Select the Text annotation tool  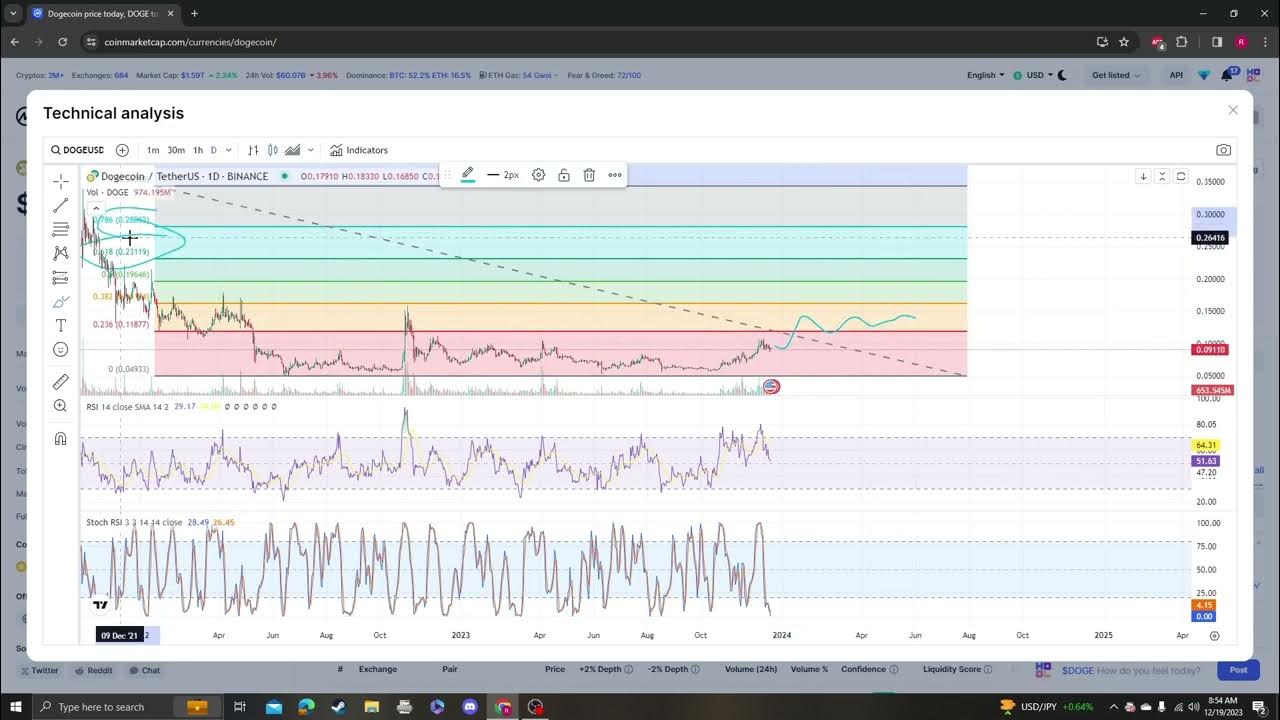[61, 326]
